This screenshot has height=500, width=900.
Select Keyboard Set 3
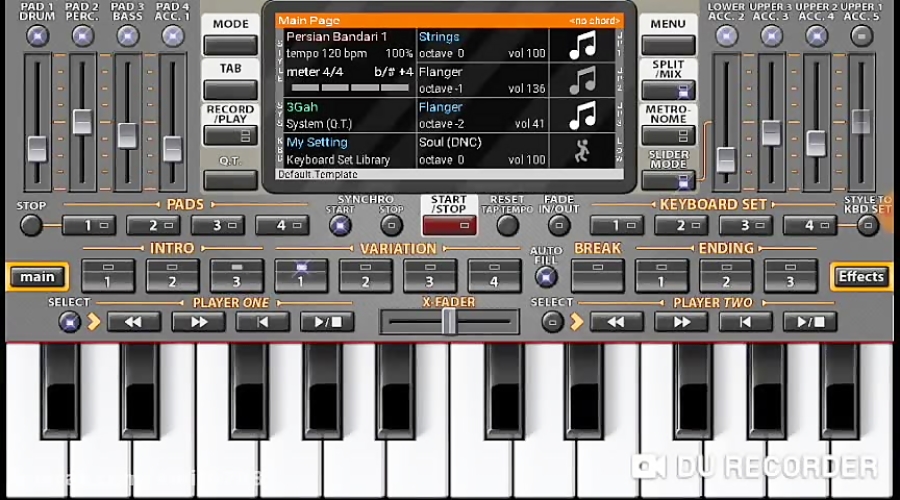coord(745,226)
